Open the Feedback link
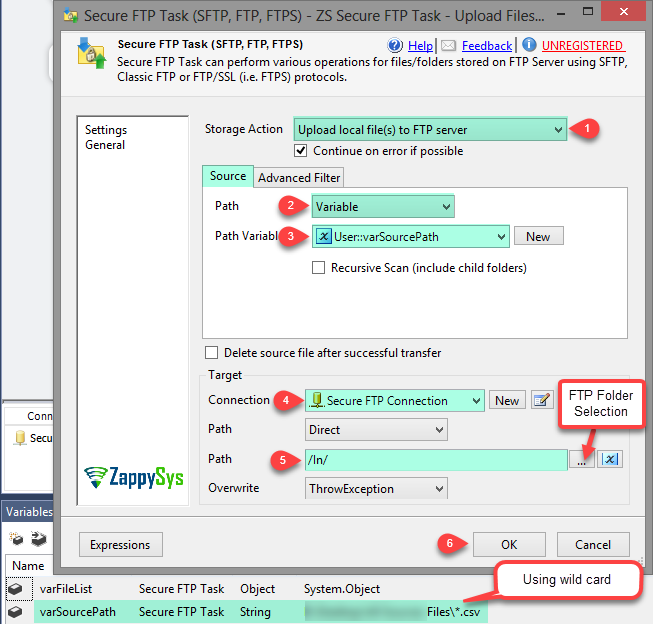 pos(487,45)
